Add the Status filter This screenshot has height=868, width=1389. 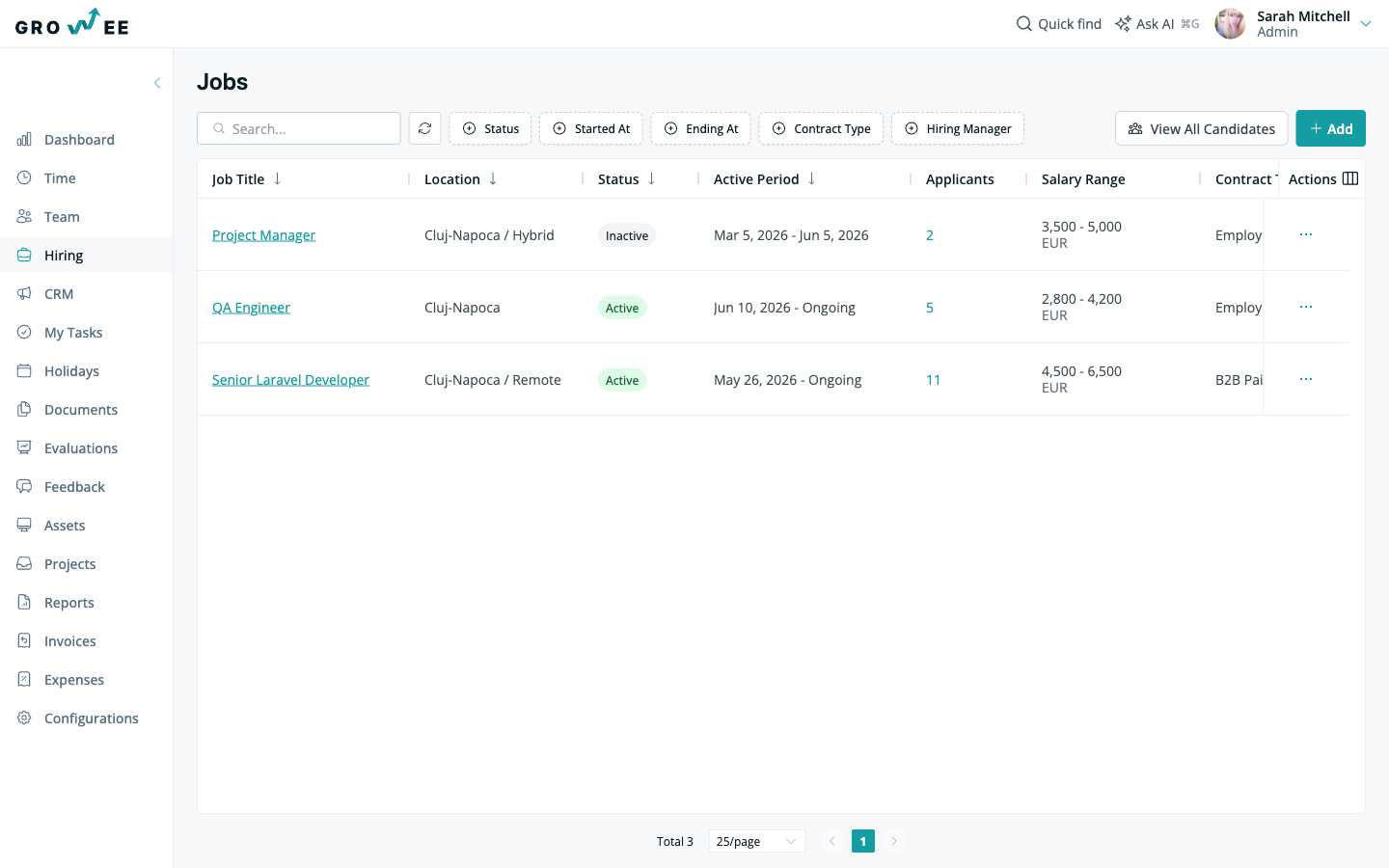click(491, 128)
